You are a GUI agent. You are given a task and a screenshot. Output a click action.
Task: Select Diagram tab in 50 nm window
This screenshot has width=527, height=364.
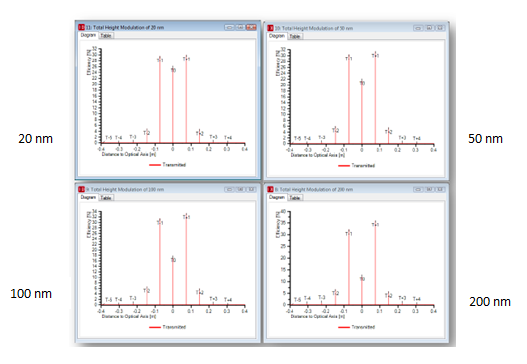(277, 36)
